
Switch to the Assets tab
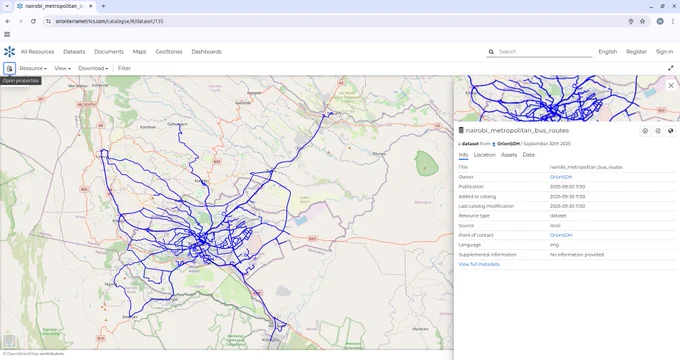point(509,155)
